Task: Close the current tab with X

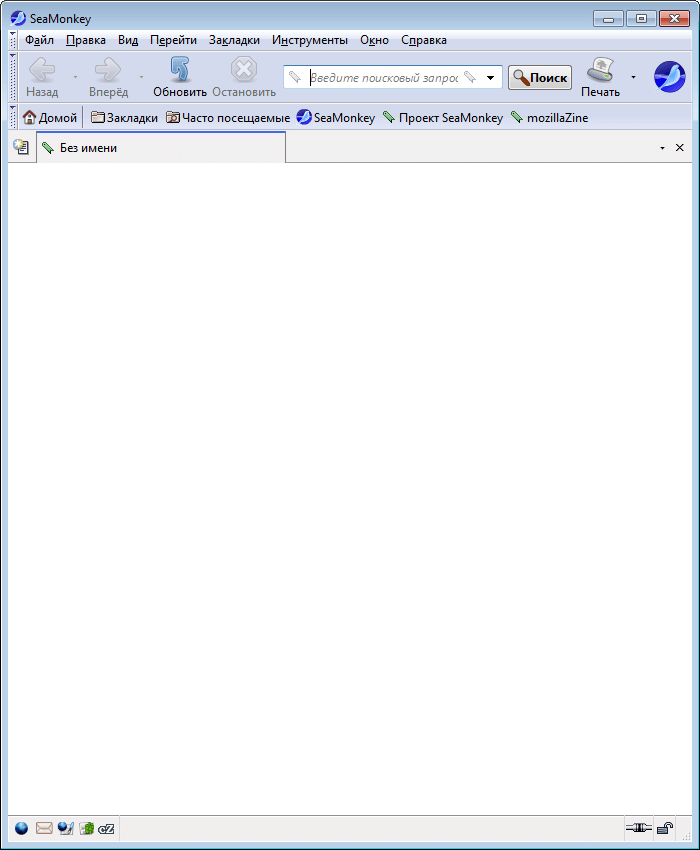Action: 679,147
